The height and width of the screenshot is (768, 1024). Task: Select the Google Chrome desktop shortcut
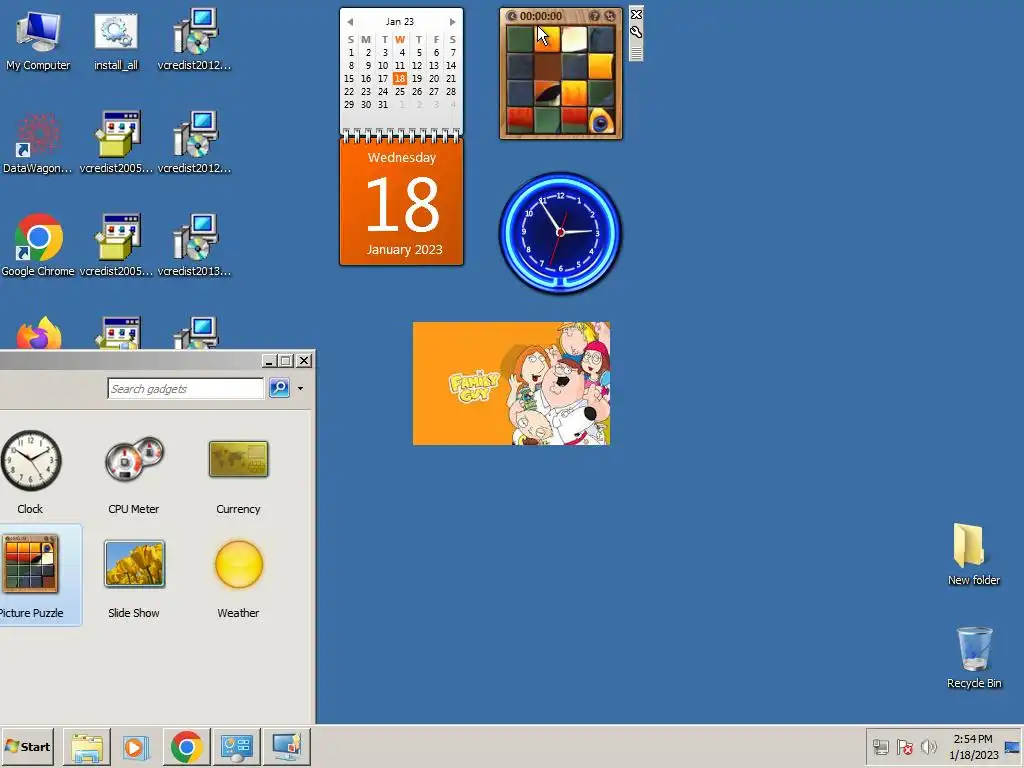(38, 245)
